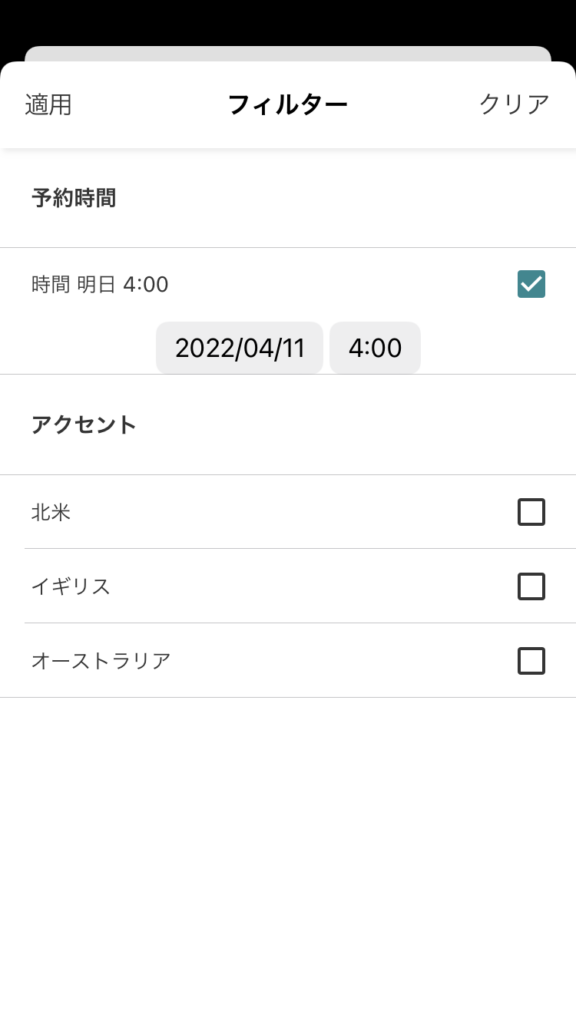The height and width of the screenshot is (1024, 576).
Task: Tap blank space right of the 4:00 picker
Action: tap(498, 348)
